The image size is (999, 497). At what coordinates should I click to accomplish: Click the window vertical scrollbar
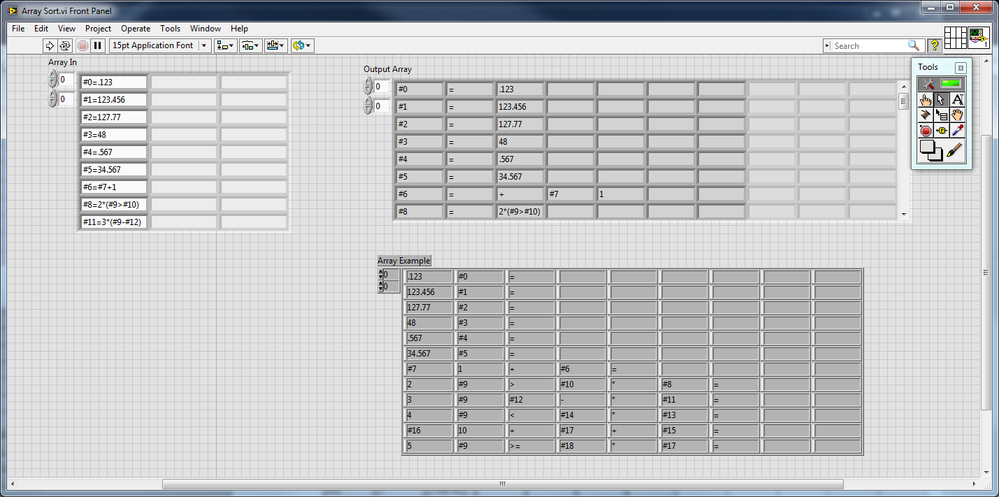point(986,271)
